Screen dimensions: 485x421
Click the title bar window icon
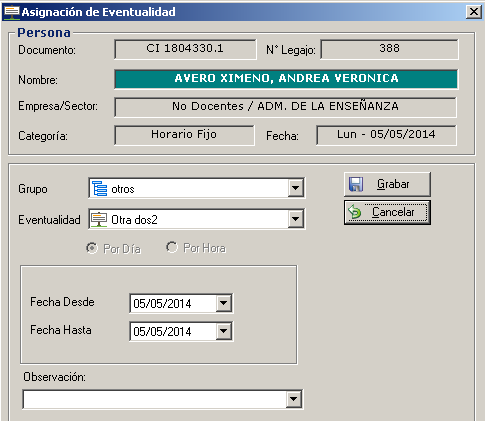click(x=11, y=12)
